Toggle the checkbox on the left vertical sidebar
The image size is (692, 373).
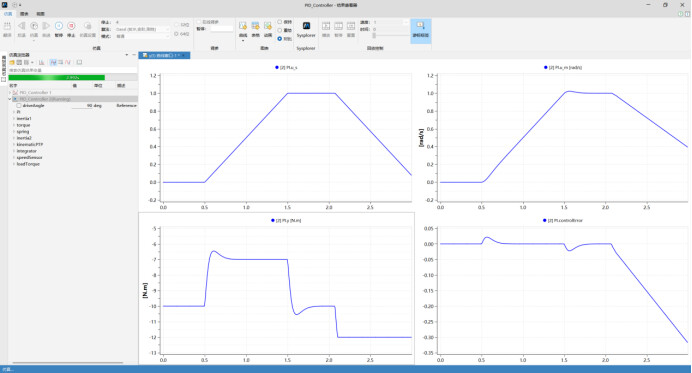(x=4, y=80)
